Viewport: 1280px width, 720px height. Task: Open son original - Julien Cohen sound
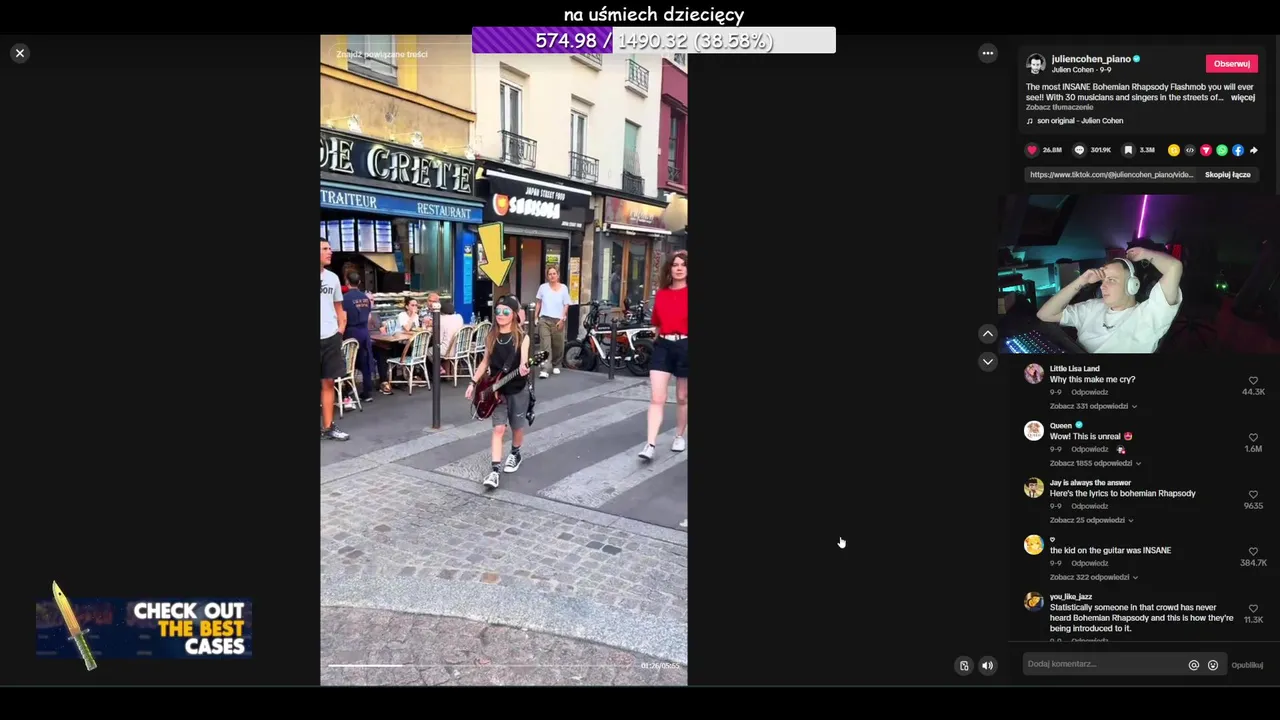[1080, 121]
